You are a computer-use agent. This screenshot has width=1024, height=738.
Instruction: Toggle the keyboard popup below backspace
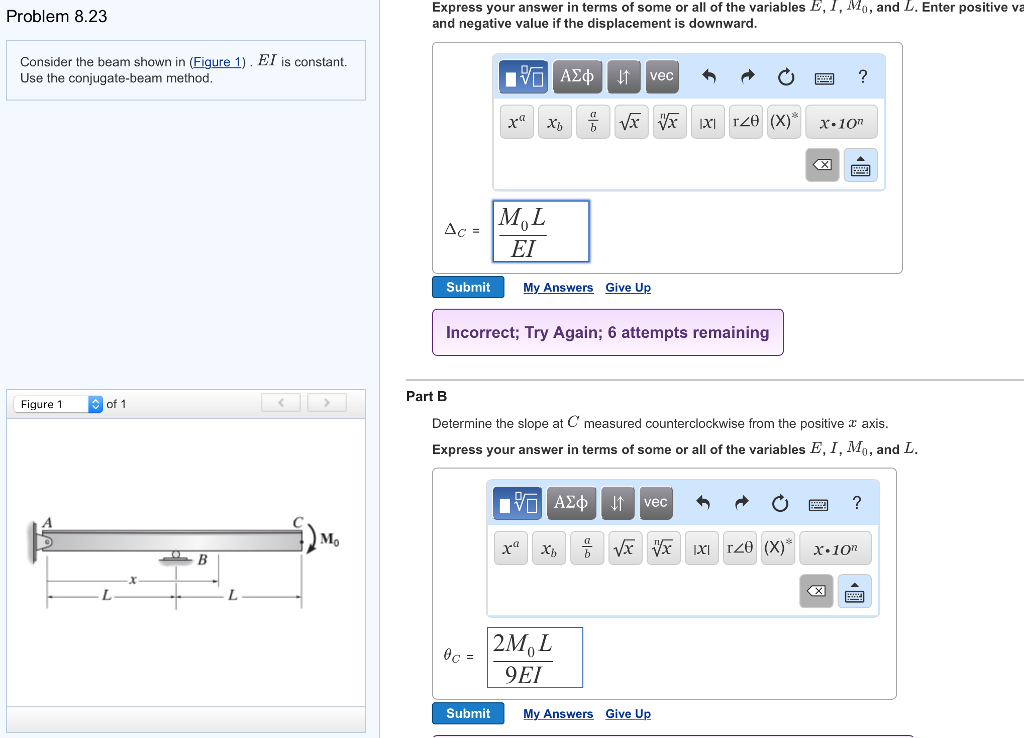pyautogui.click(x=854, y=591)
